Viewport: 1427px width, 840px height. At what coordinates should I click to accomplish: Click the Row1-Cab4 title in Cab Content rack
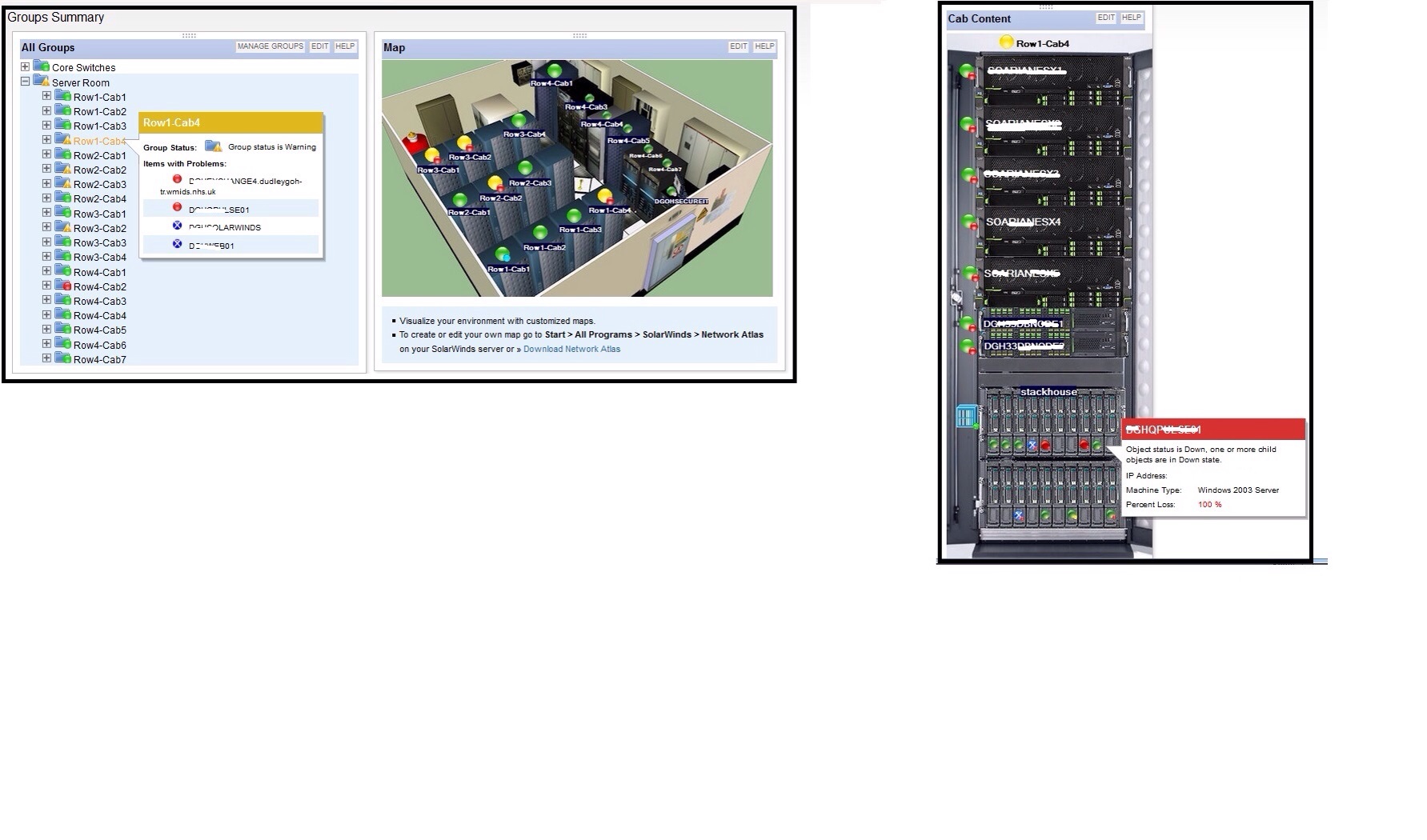1042,43
